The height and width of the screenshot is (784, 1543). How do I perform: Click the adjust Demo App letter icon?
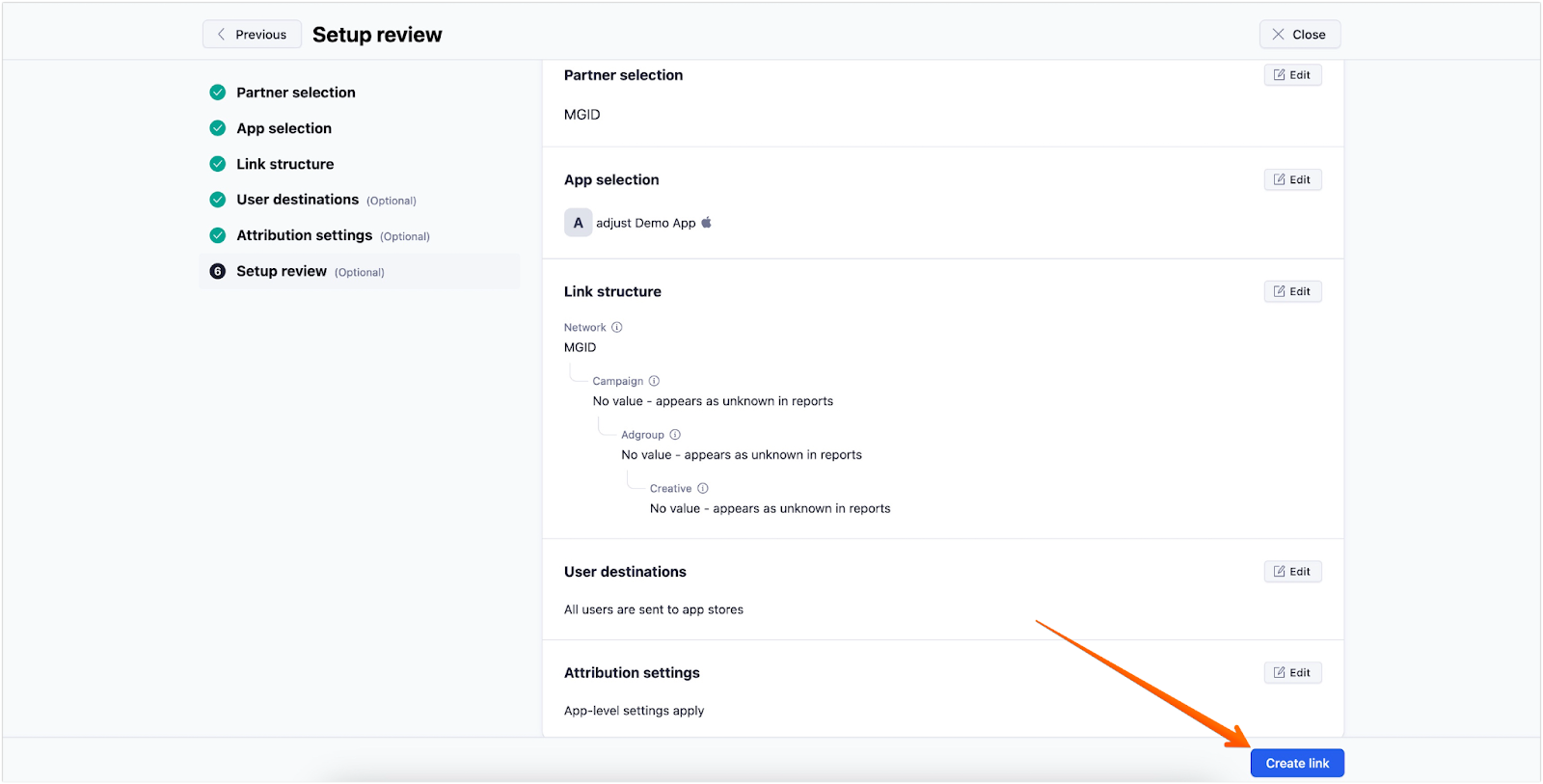pos(578,223)
